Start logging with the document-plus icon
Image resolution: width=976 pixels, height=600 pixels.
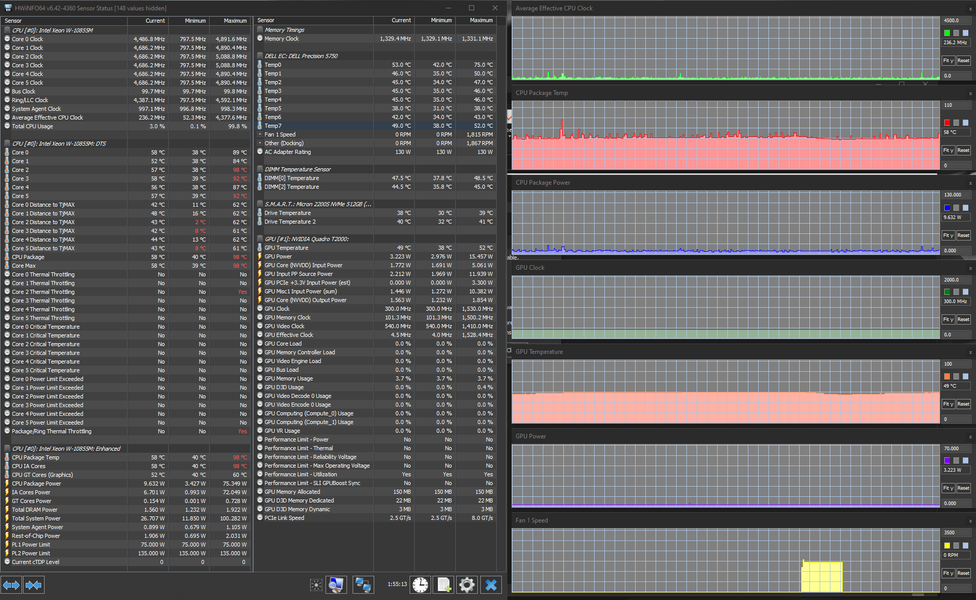(443, 585)
